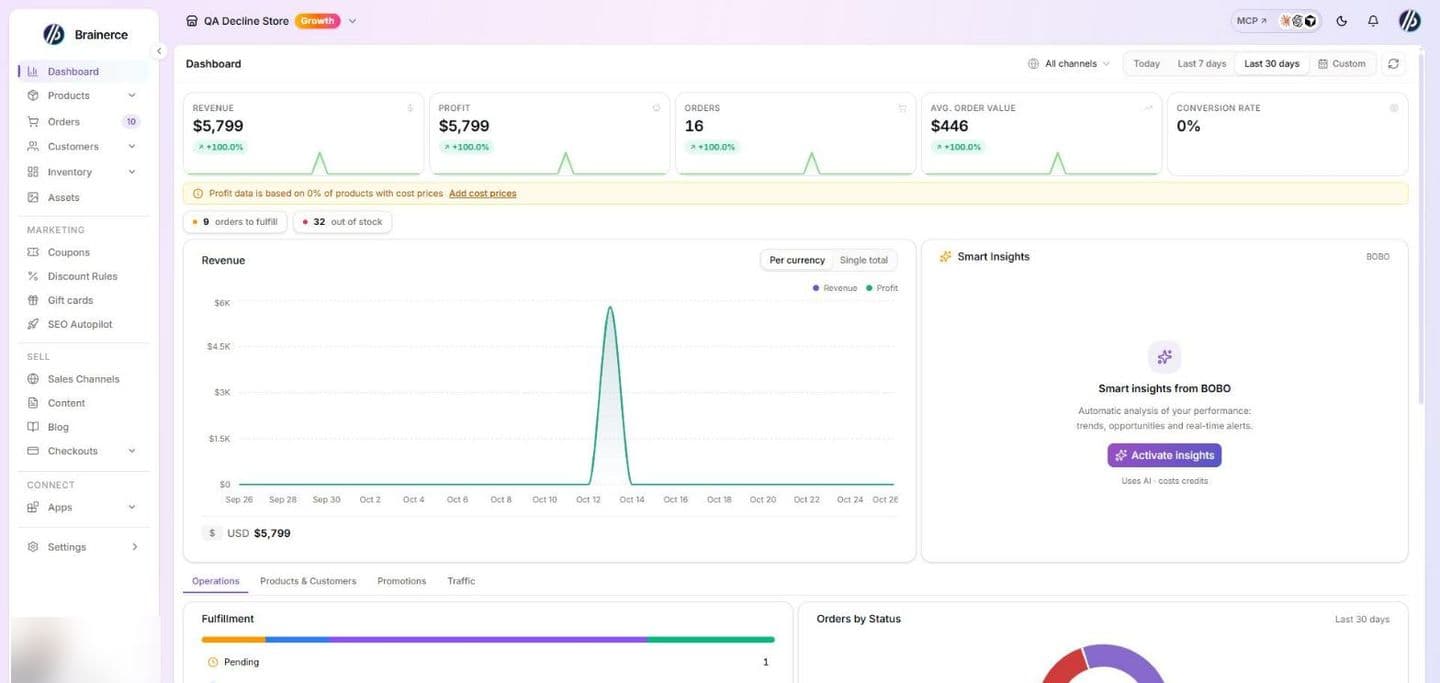
Task: Click the Inventory grid icon
Action: point(33,172)
